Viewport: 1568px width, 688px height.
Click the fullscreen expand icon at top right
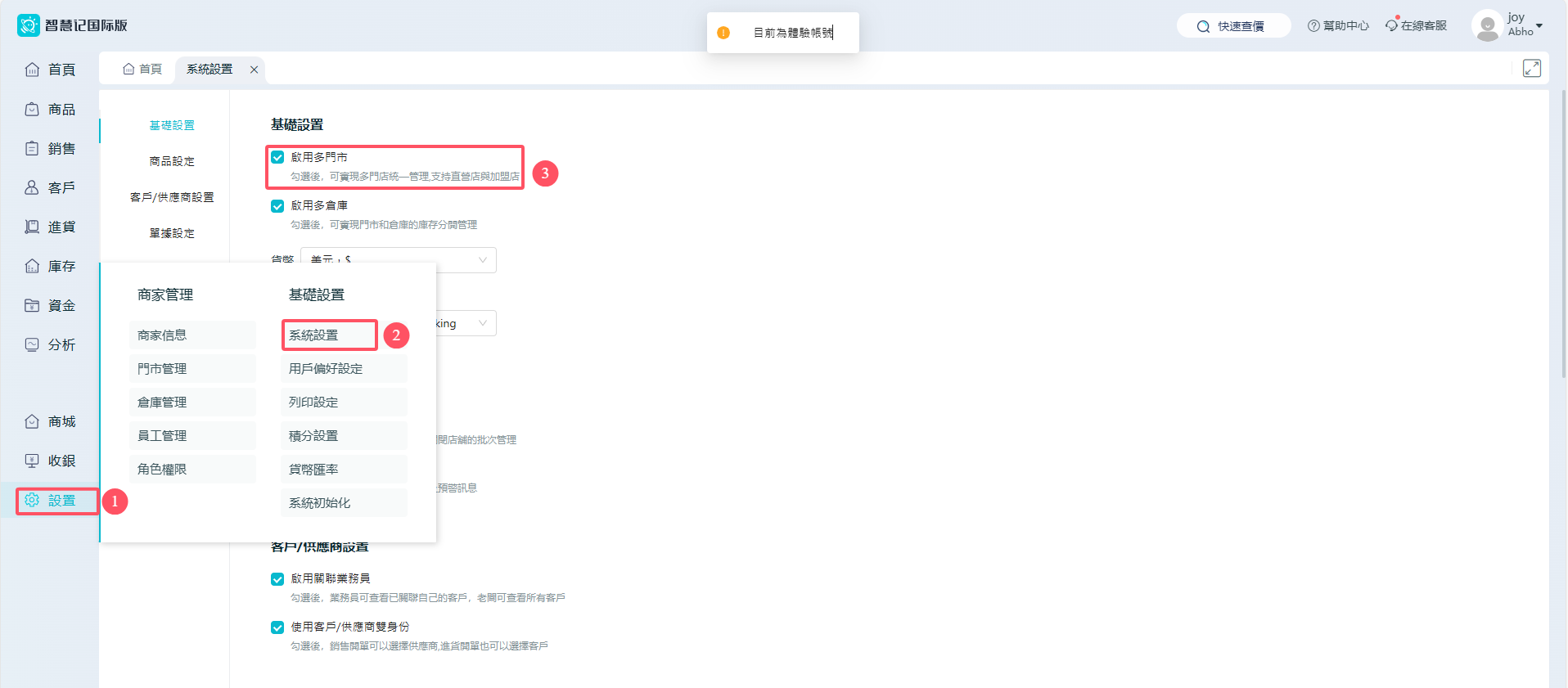coord(1531,69)
